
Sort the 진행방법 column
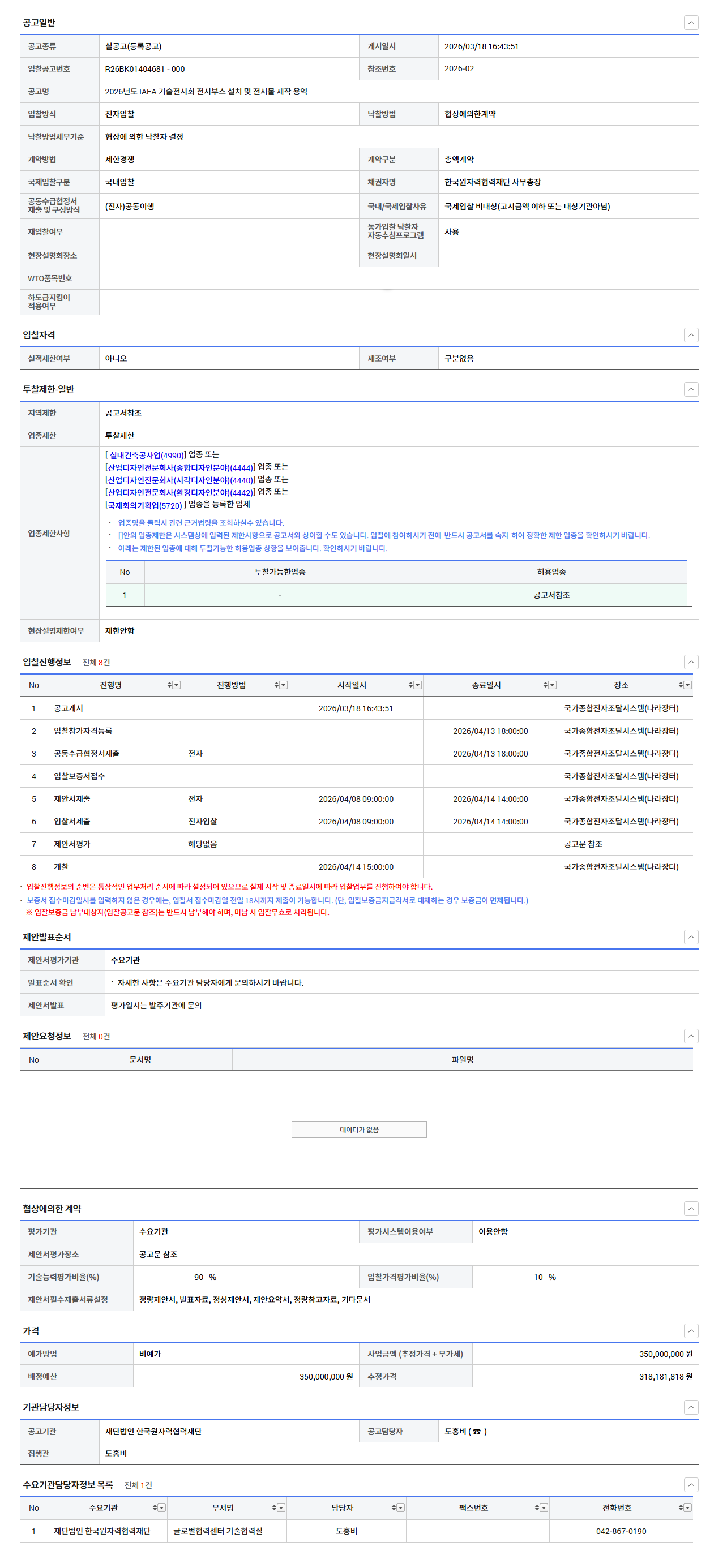[276, 685]
